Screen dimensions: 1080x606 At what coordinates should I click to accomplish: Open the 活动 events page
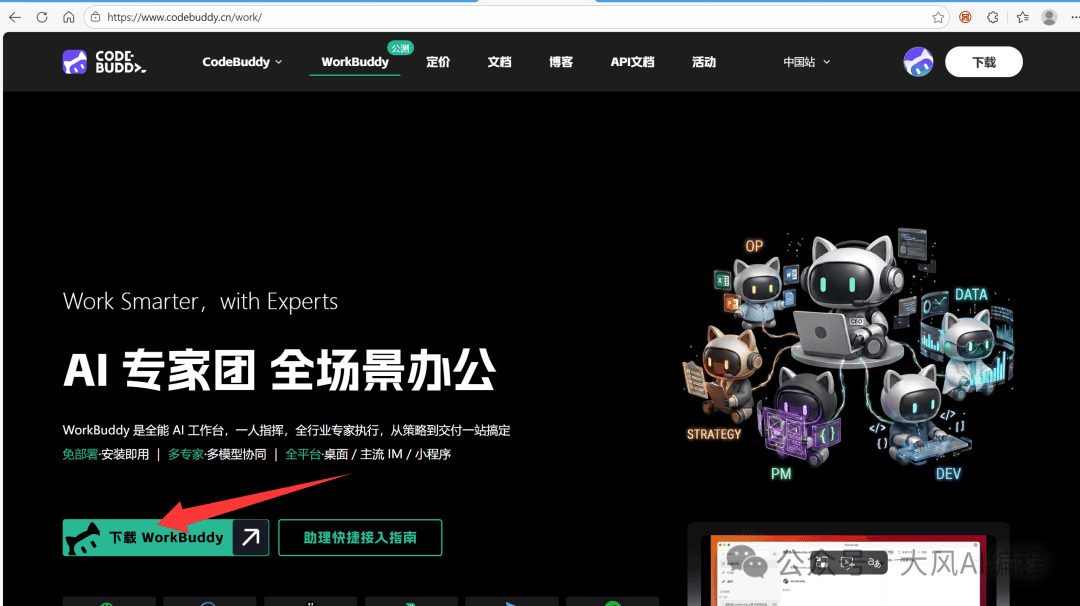tap(704, 62)
